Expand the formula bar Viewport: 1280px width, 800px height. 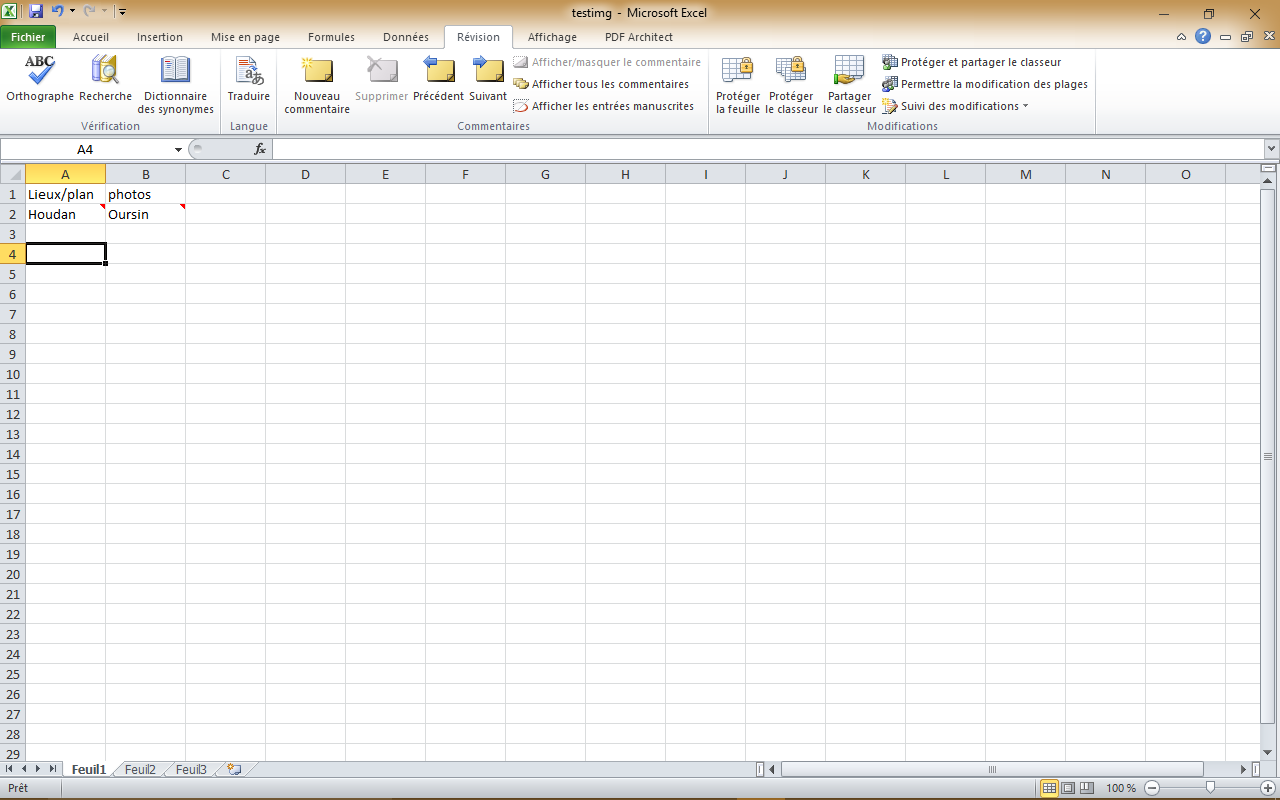[1271, 149]
